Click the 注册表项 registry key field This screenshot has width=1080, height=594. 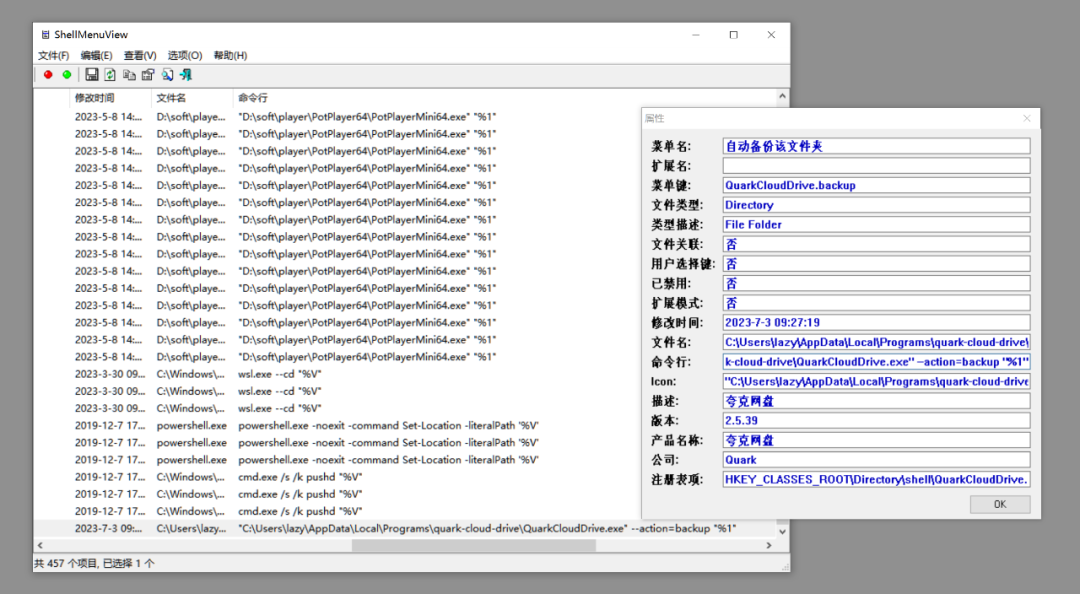[x=876, y=479]
